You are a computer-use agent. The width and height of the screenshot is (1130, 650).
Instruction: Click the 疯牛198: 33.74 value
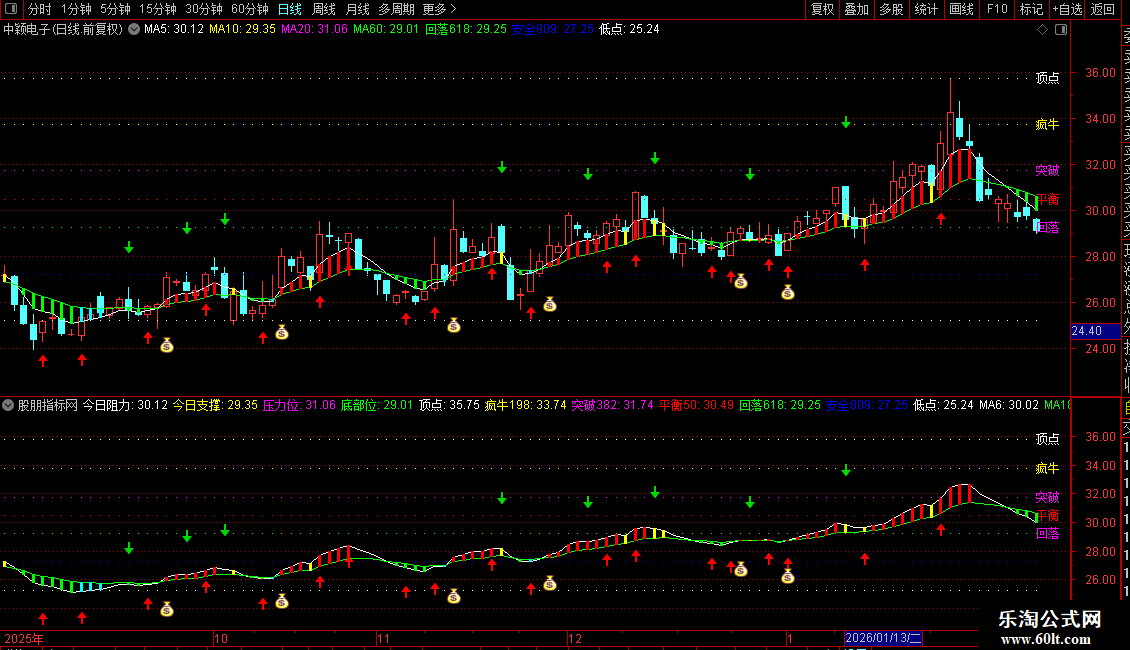pos(525,405)
